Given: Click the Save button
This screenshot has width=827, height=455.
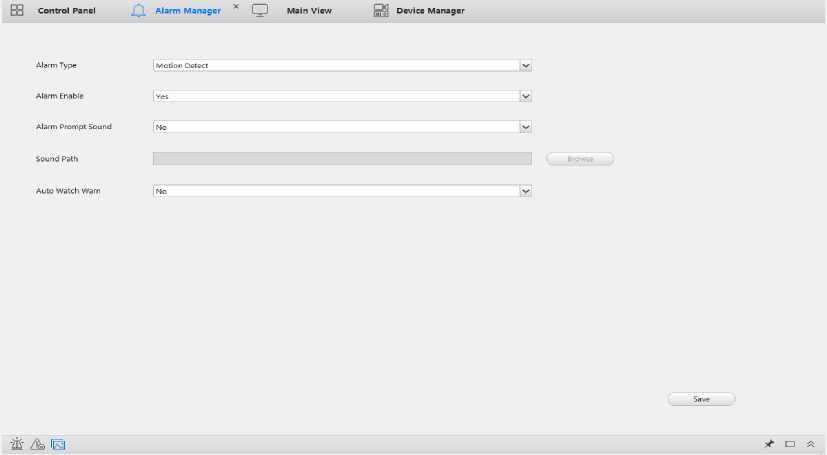Looking at the screenshot, I should coord(701,399).
